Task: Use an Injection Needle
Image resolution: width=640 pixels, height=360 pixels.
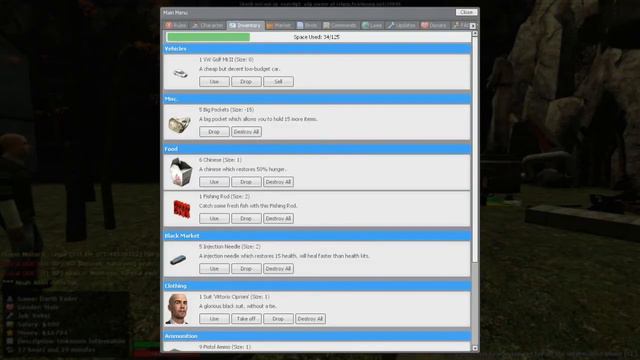Action: (x=214, y=269)
